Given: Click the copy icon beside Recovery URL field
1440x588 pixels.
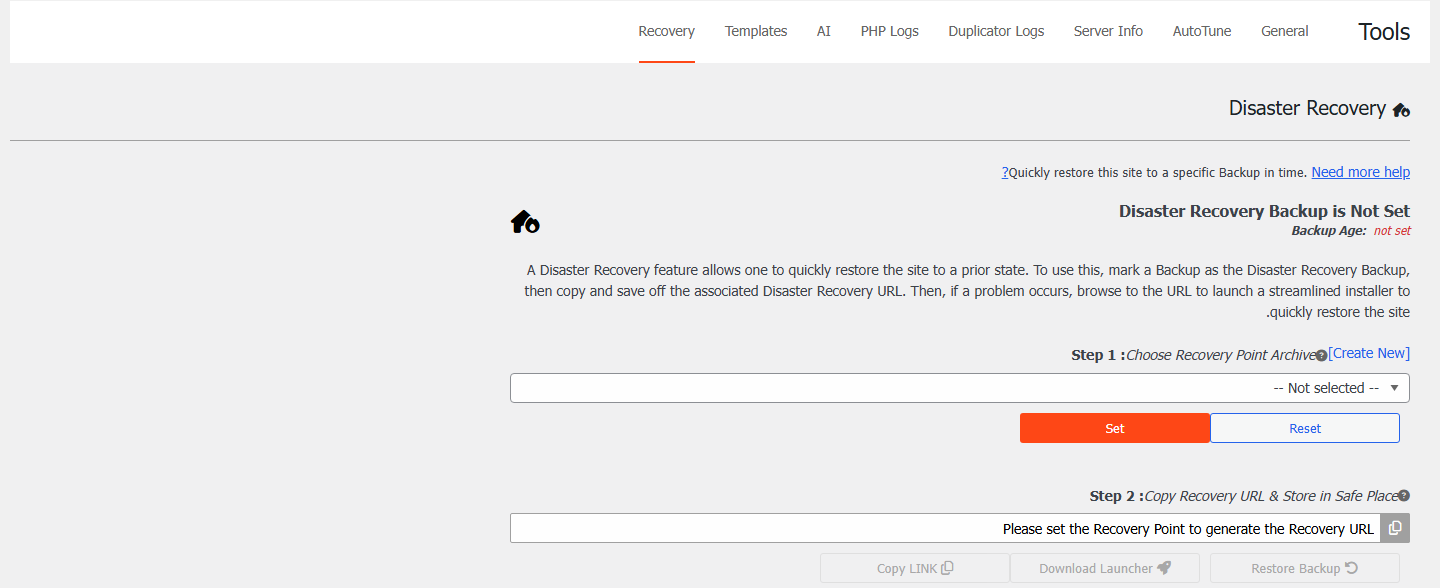Looking at the screenshot, I should point(1395,528).
